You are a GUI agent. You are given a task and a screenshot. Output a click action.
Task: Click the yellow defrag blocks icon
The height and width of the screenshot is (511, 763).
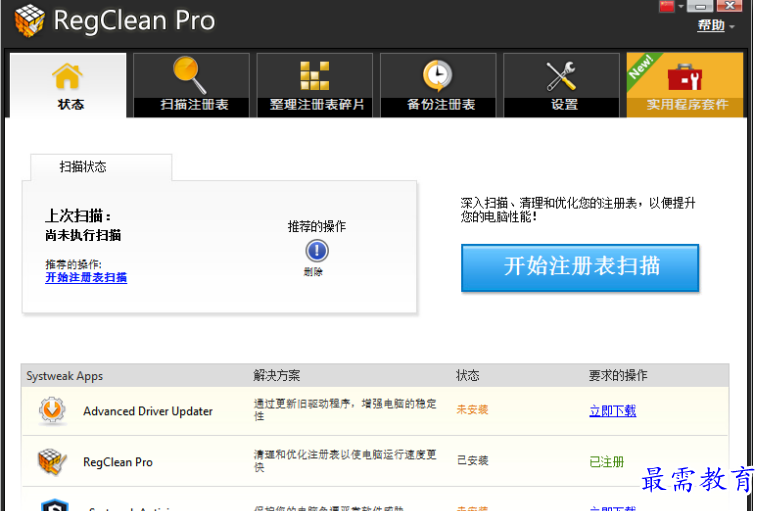tap(315, 76)
